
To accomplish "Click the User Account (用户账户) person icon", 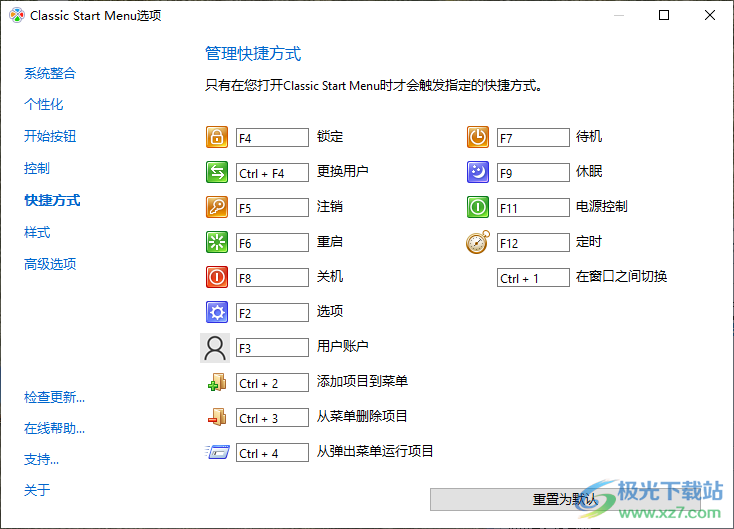I will pos(215,348).
